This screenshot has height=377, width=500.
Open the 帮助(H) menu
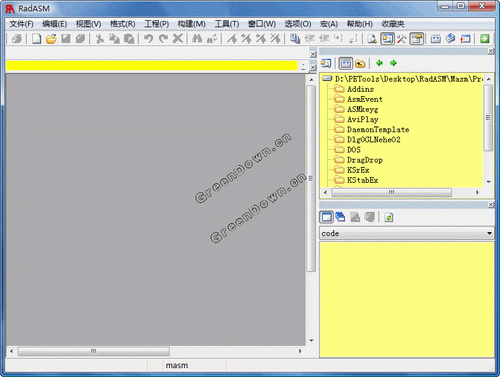360,24
